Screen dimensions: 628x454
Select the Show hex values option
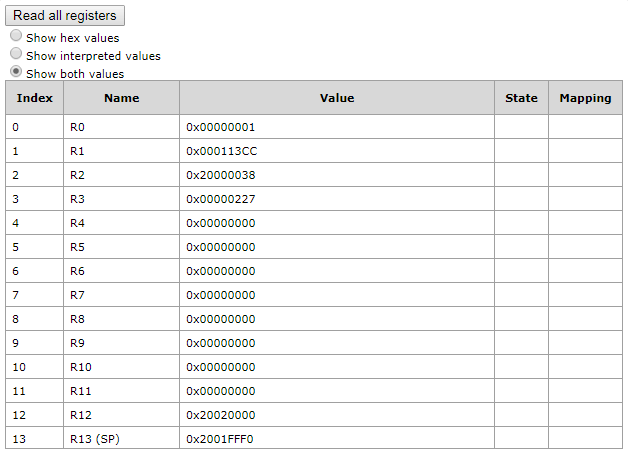[x=16, y=37]
